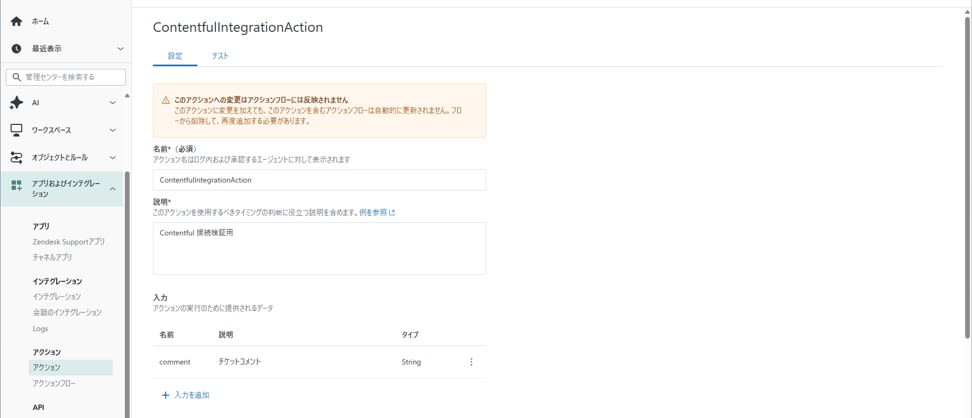Click the 入力を追加 button
This screenshot has width=972, height=418.
point(185,395)
